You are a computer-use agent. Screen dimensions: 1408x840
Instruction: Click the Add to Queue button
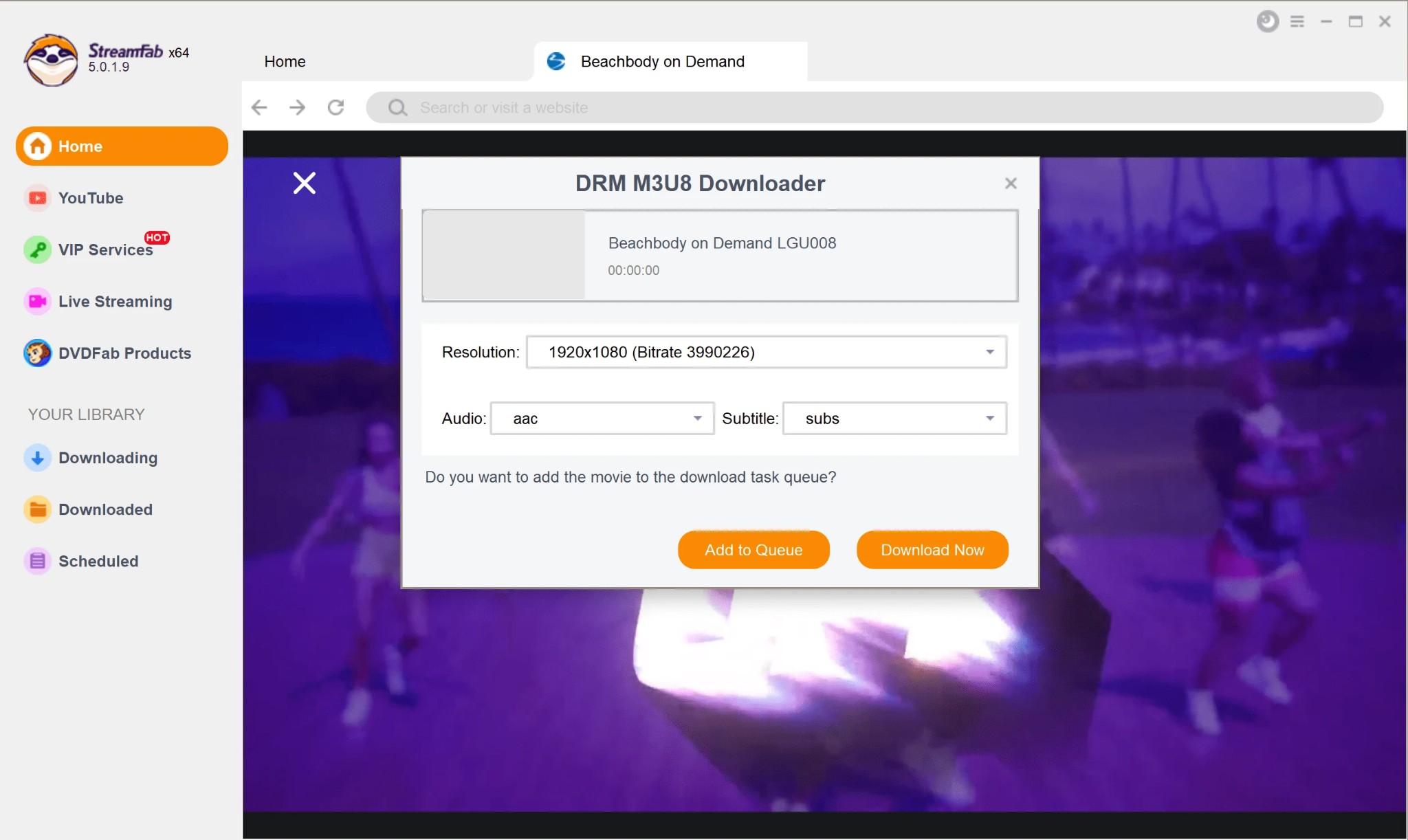coord(753,549)
